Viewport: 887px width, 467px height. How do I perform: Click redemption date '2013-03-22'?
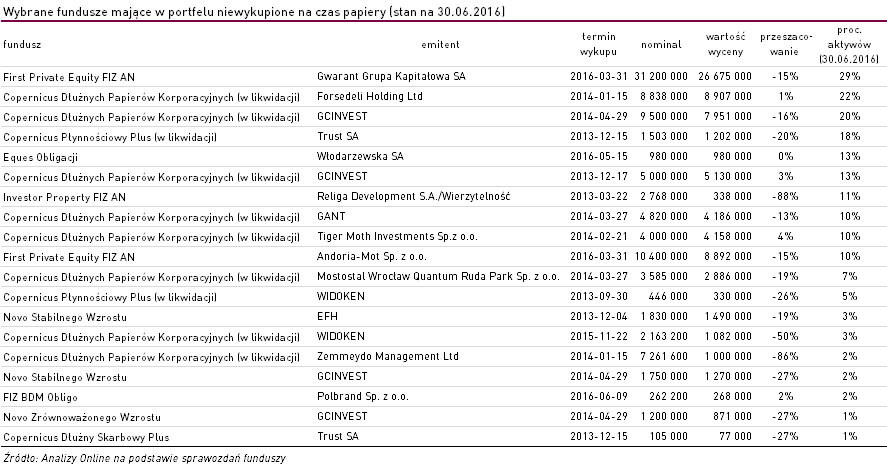599,196
